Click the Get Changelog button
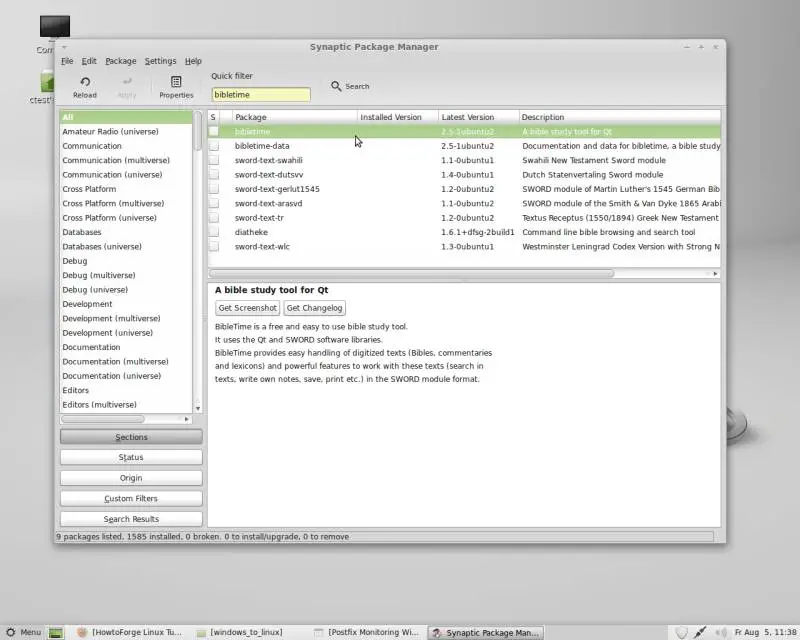 (x=314, y=308)
